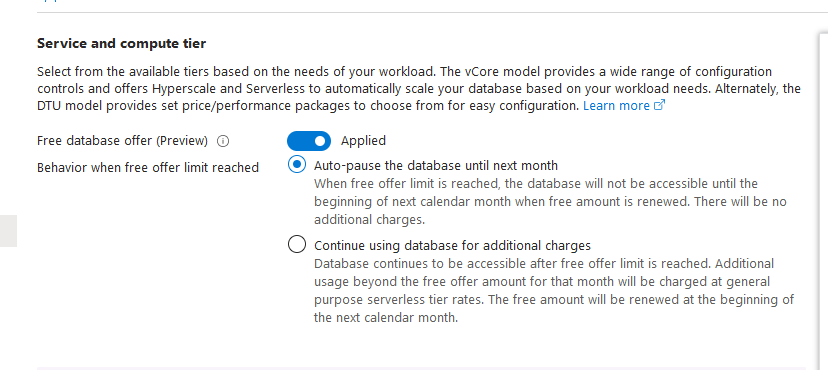Click the Service and compute tier heading
Screen dimensions: 828x370
pyautogui.click(x=121, y=43)
